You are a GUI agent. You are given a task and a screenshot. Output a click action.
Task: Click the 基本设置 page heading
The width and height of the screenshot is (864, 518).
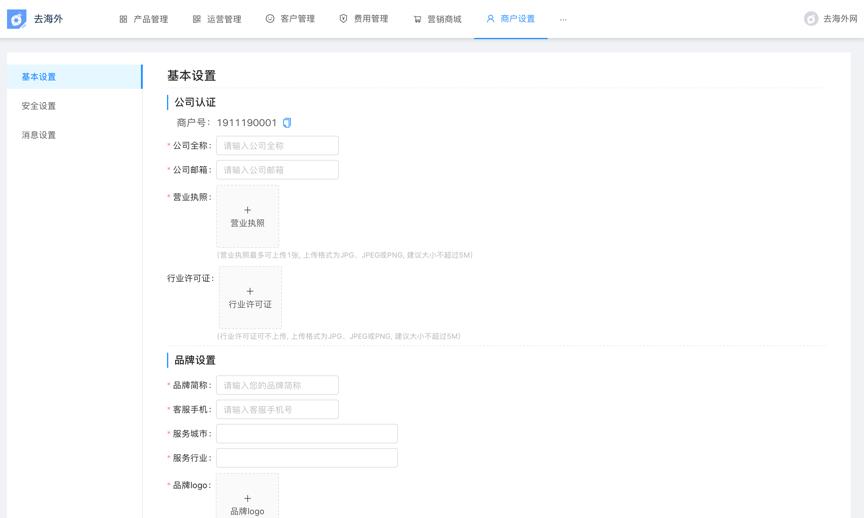tap(192, 75)
